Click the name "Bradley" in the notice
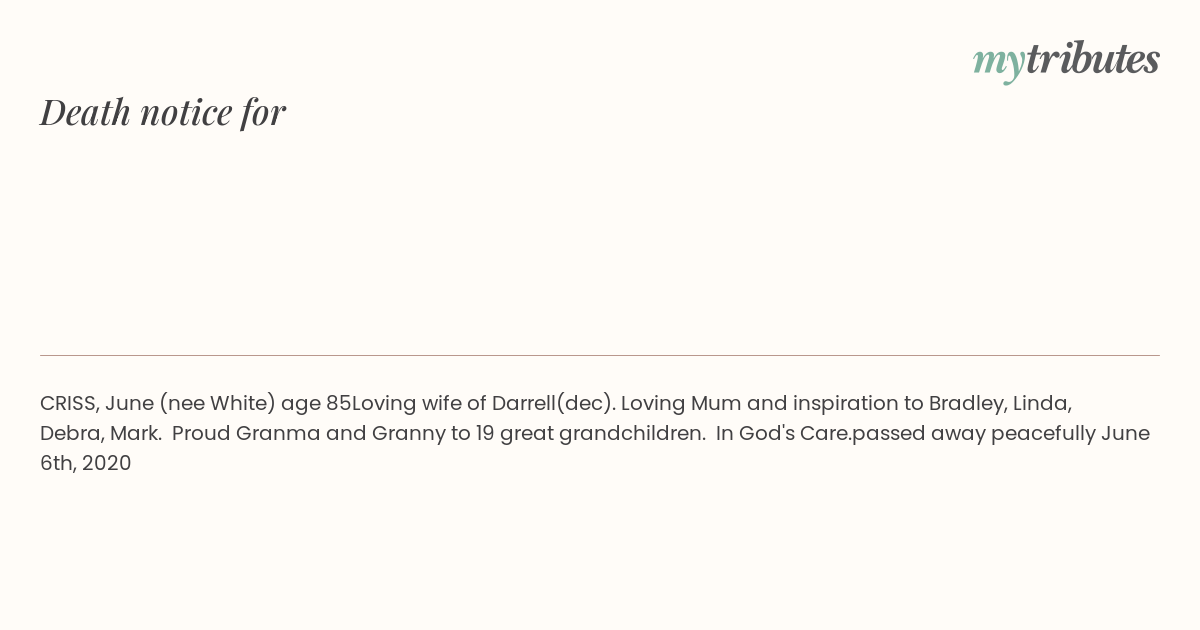 (965, 404)
